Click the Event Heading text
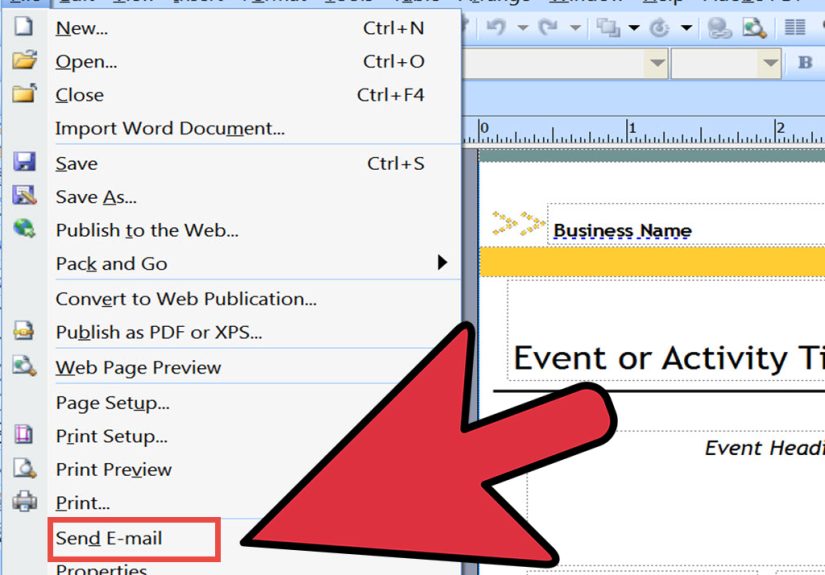Viewport: 825px width, 575px height. pos(764,448)
